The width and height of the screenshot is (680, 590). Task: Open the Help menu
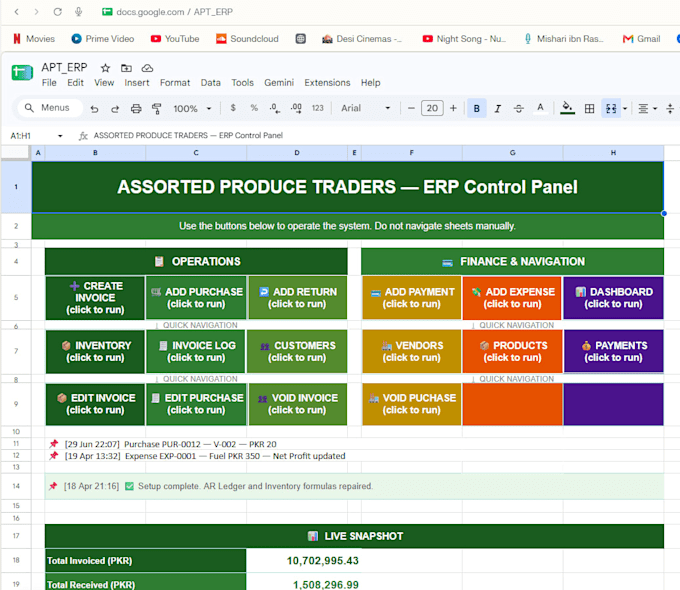click(370, 82)
